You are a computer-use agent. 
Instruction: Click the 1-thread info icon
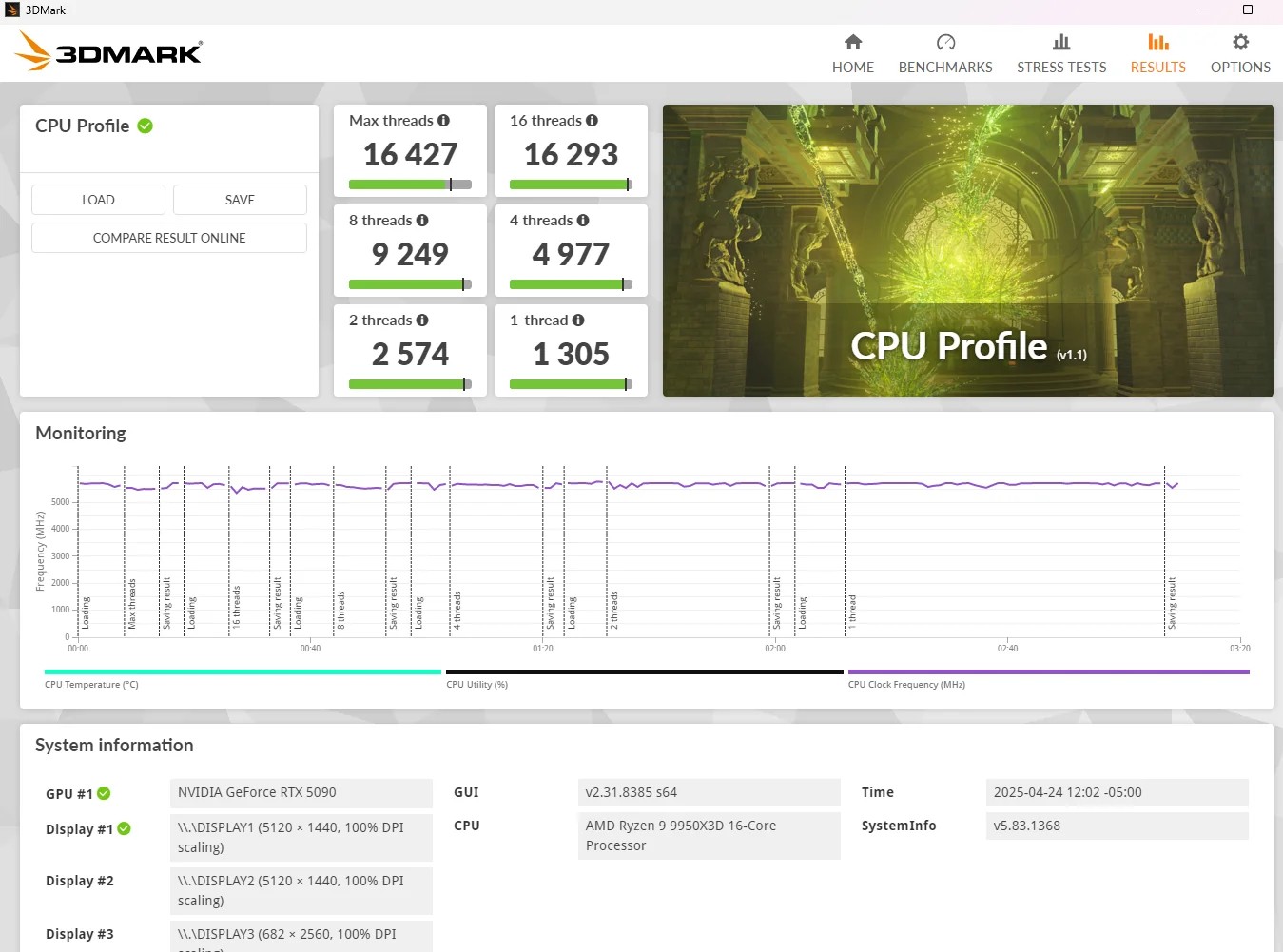pyautogui.click(x=578, y=321)
